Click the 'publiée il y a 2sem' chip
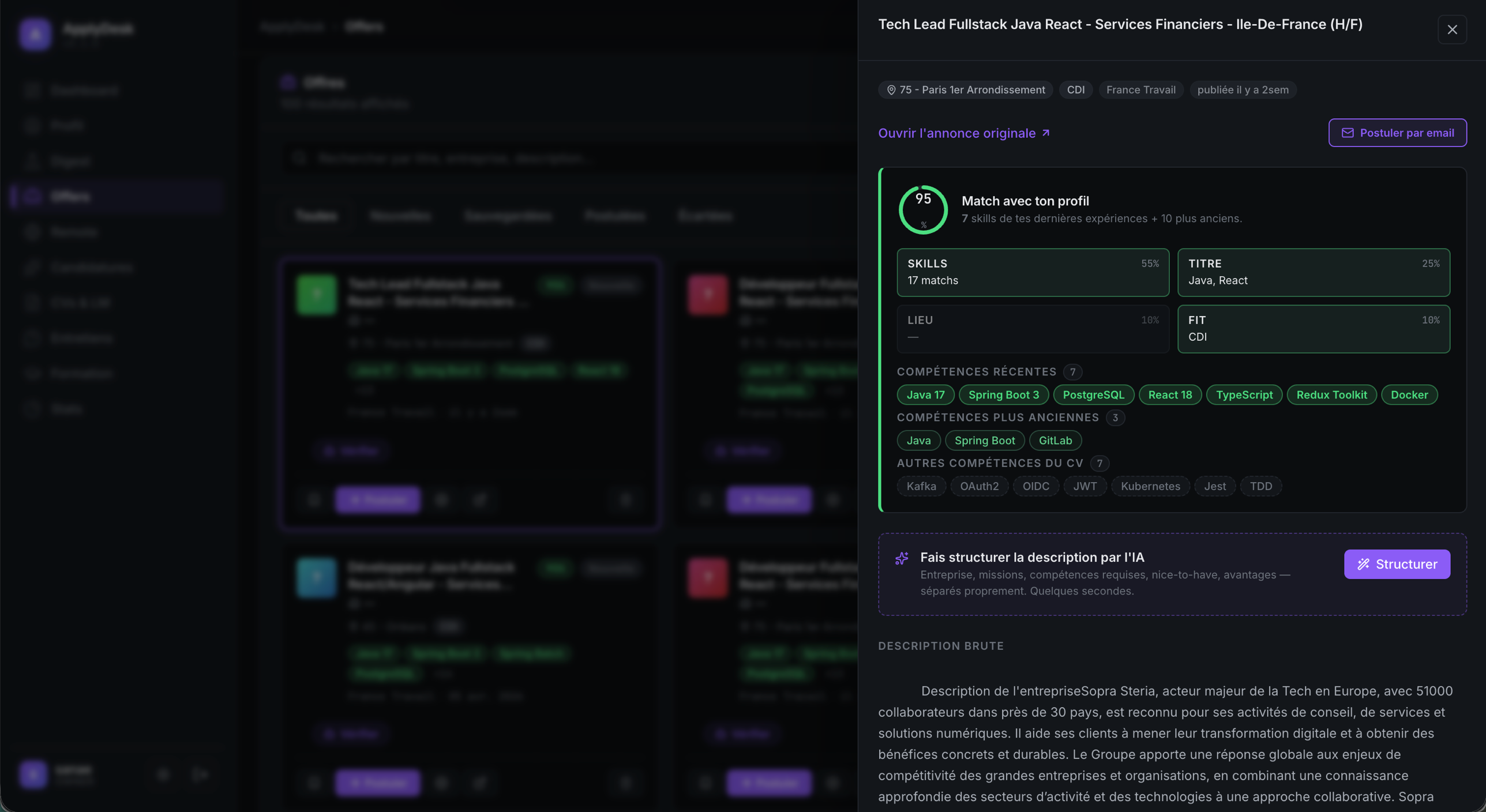This screenshot has height=812, width=1486. (1243, 90)
